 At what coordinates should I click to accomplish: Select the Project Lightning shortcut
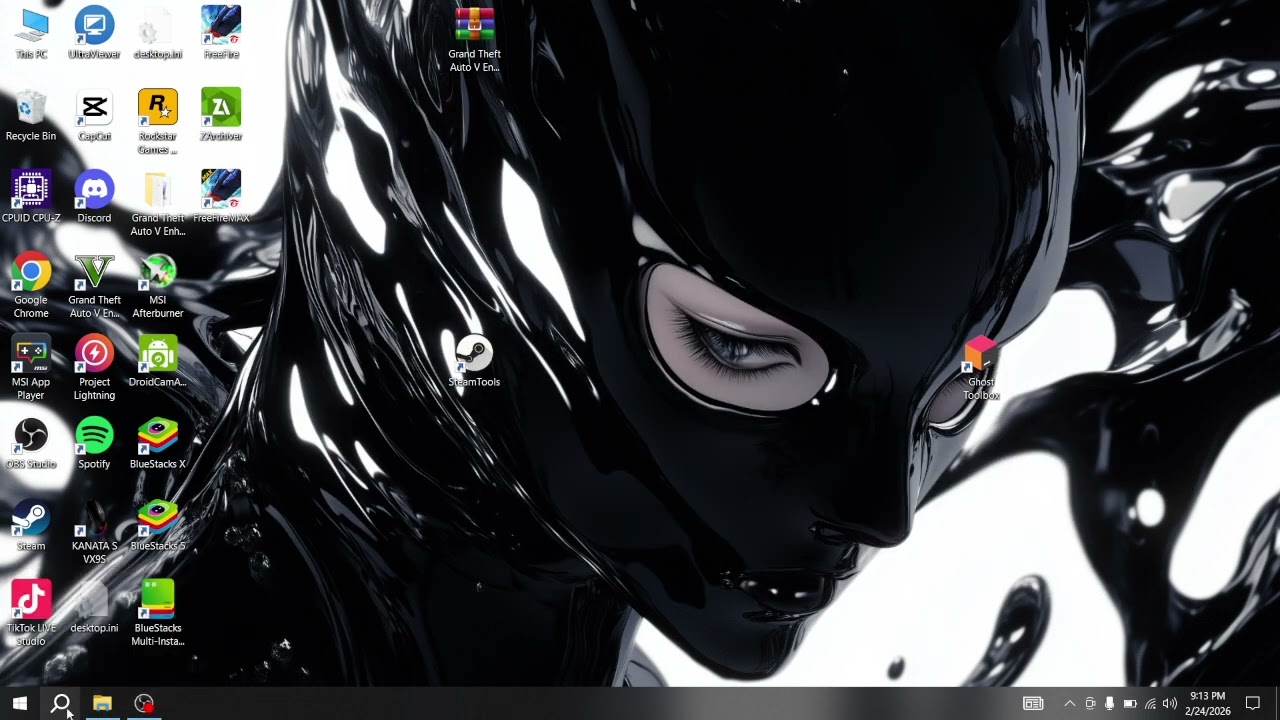(94, 368)
